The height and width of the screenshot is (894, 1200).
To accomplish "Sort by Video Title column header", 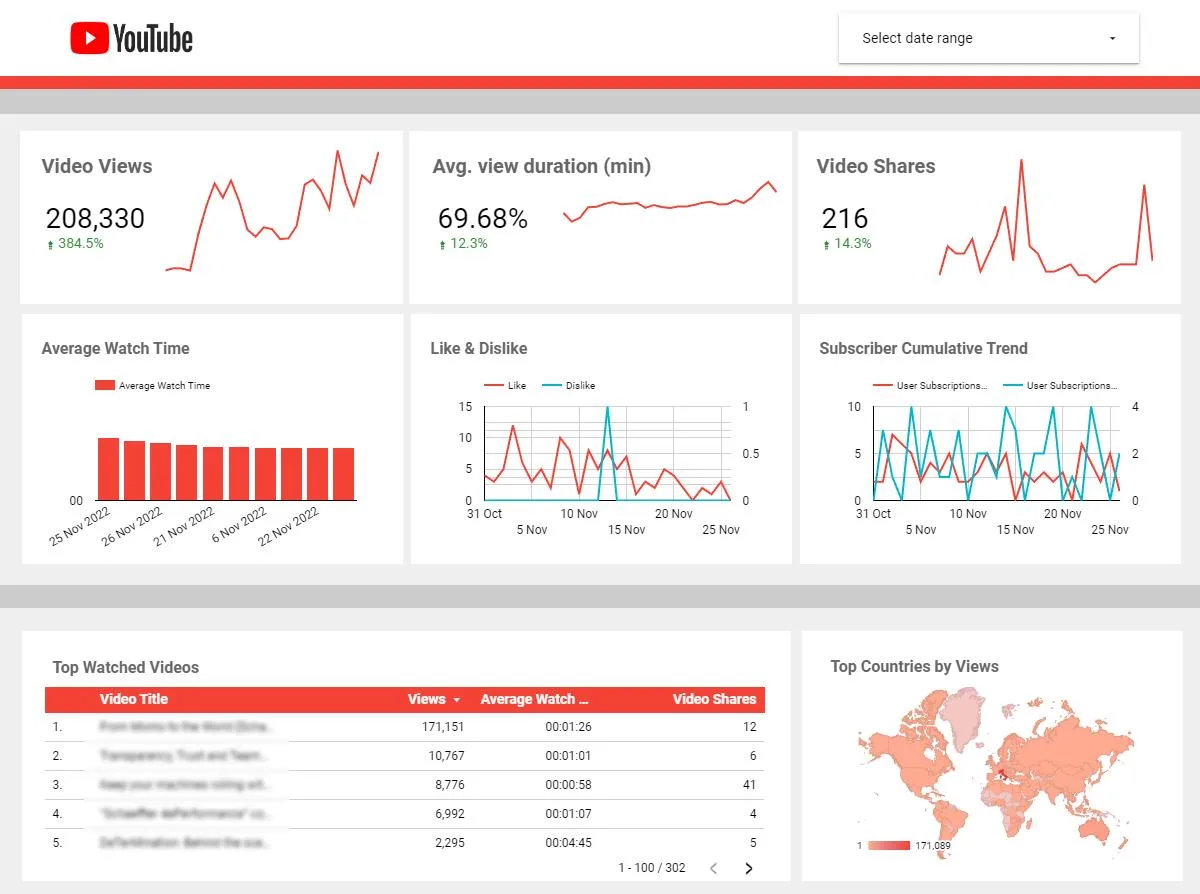I will 134,699.
